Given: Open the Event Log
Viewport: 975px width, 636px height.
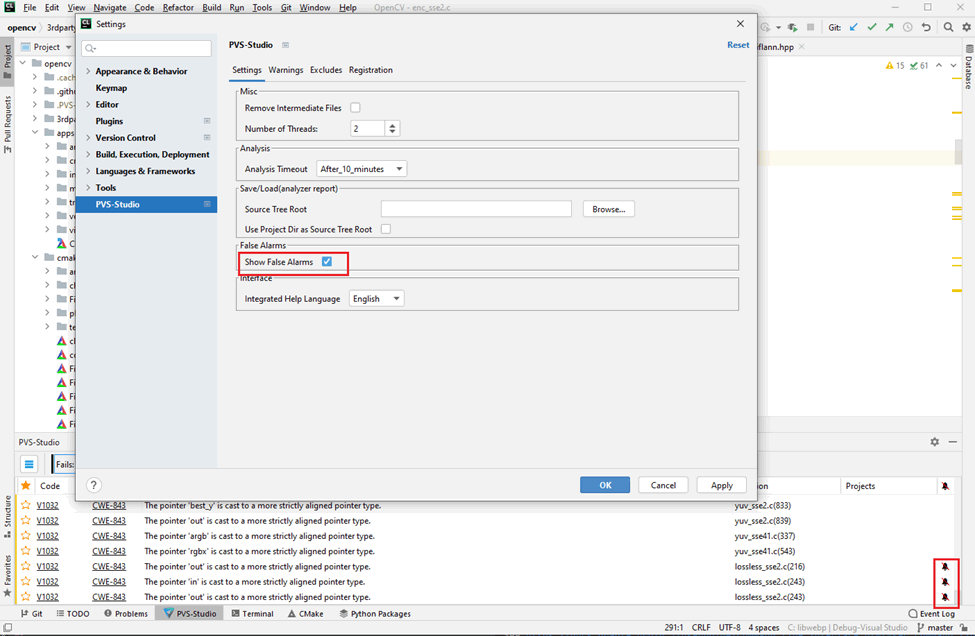Looking at the screenshot, I should pos(931,614).
